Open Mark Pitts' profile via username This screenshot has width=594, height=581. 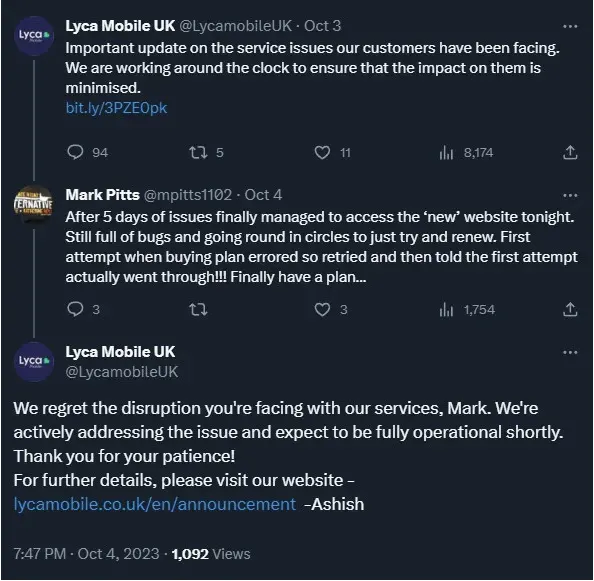pos(188,195)
